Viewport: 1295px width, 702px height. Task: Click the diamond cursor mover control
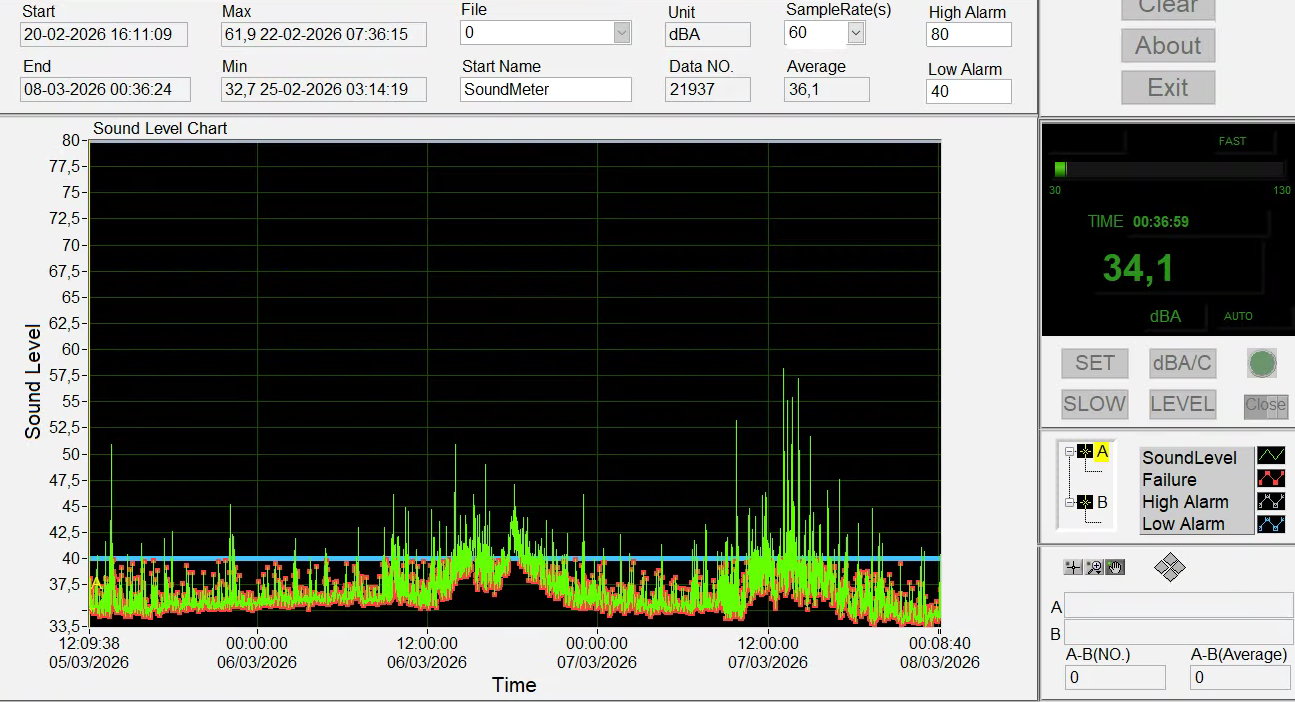coord(1169,568)
